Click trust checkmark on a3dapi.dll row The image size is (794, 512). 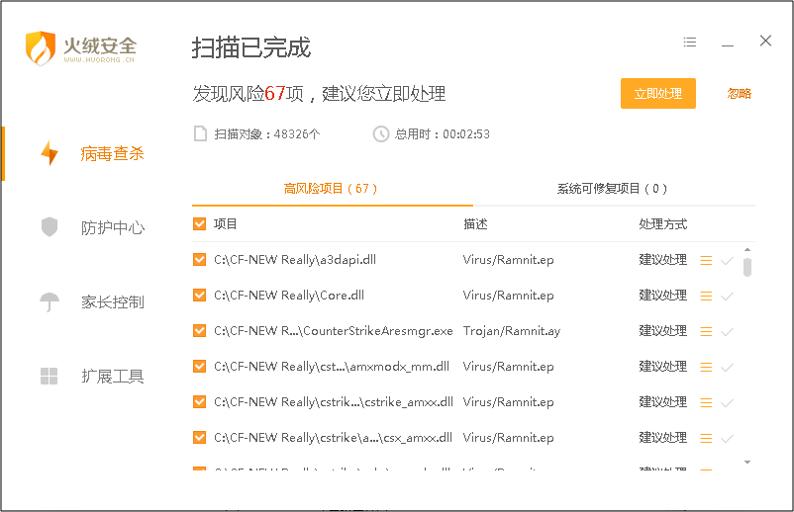click(727, 261)
